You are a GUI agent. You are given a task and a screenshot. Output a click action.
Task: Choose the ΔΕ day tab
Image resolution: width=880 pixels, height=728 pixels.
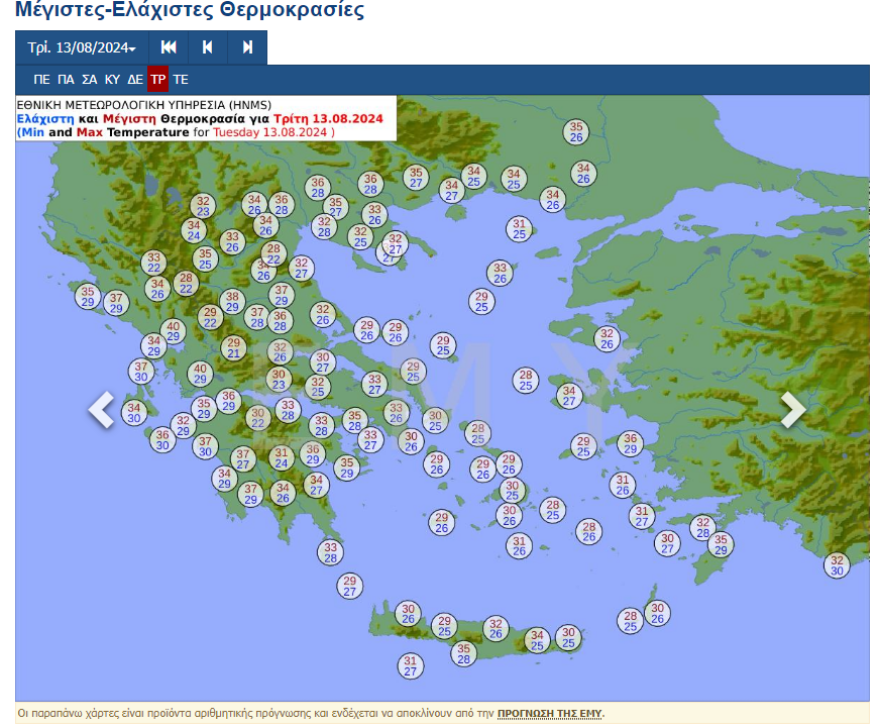click(135, 79)
